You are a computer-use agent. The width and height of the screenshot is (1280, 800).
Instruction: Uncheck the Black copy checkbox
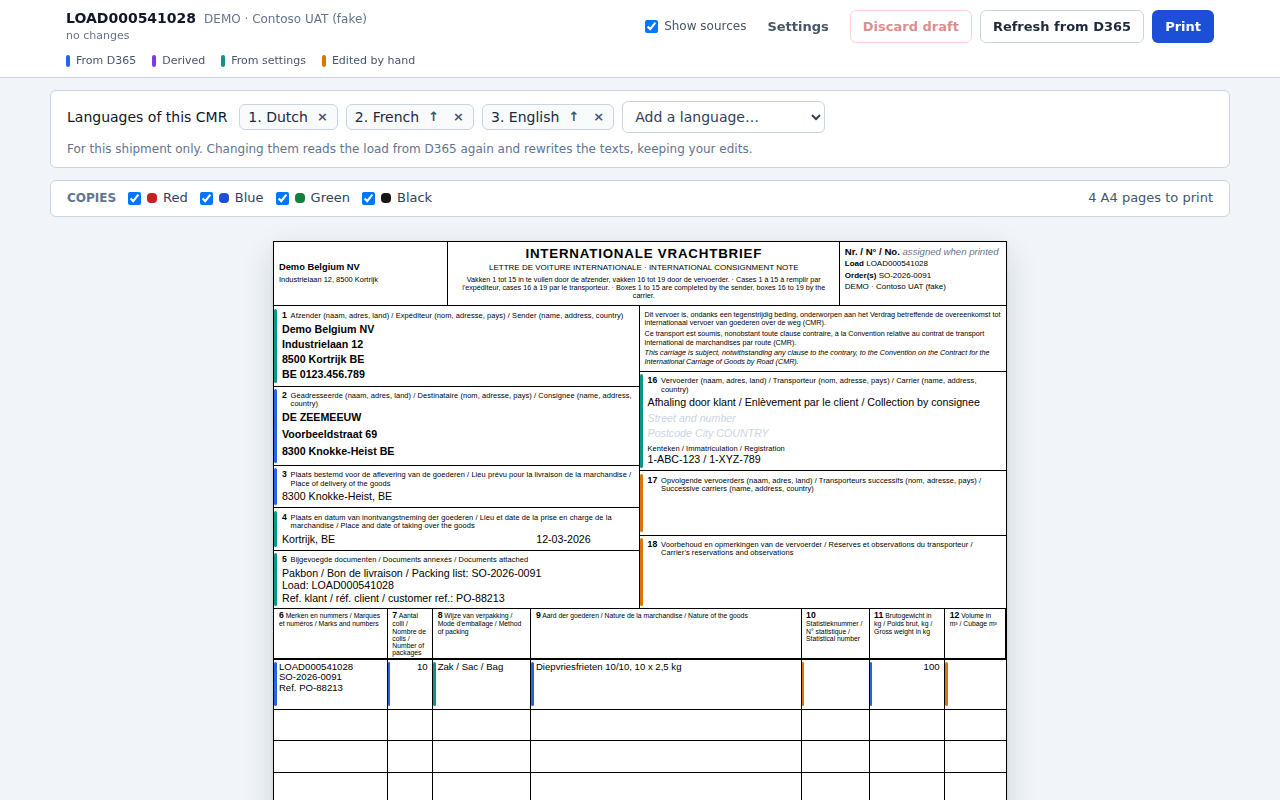tap(368, 198)
